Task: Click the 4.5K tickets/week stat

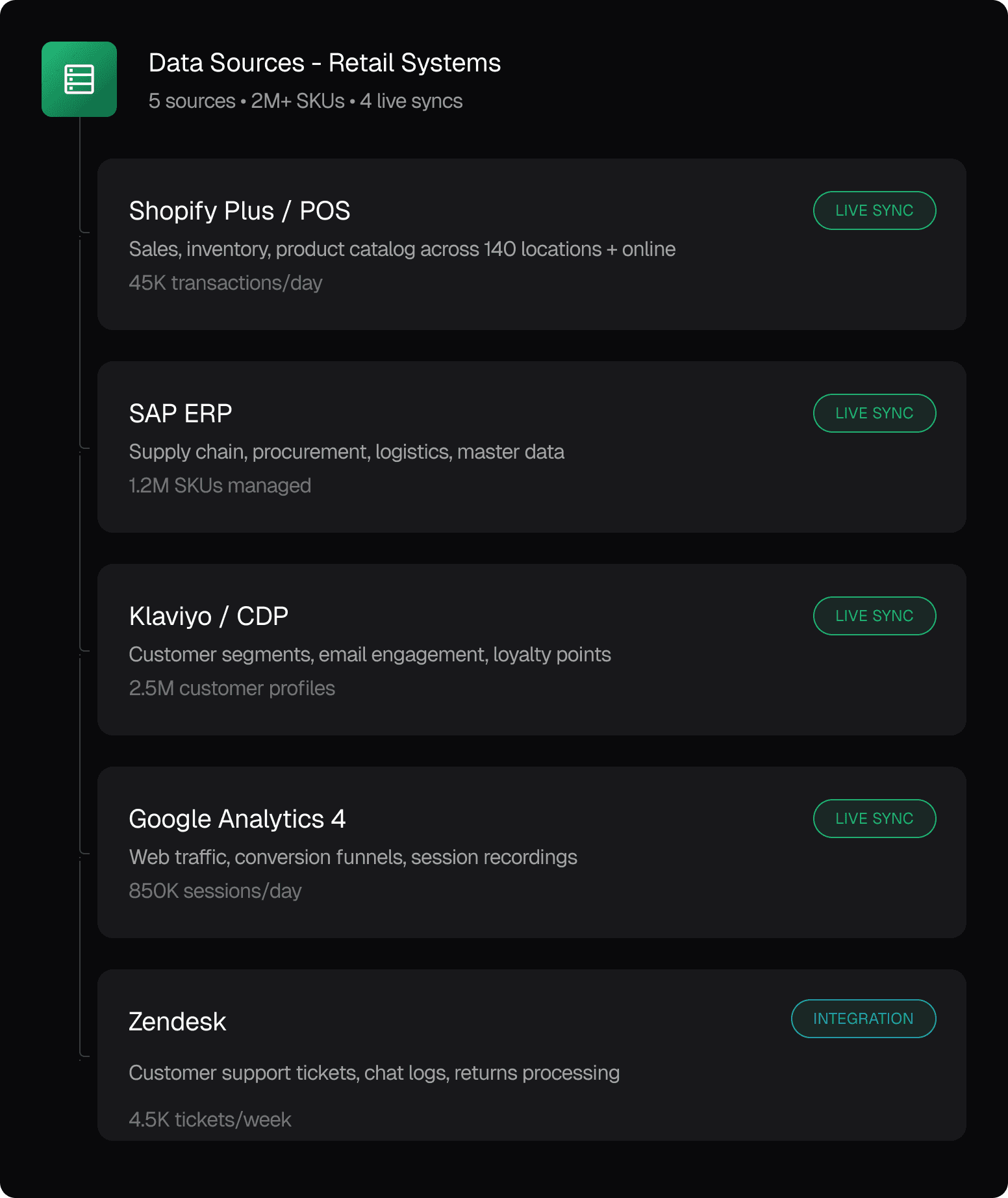Action: tap(210, 1120)
